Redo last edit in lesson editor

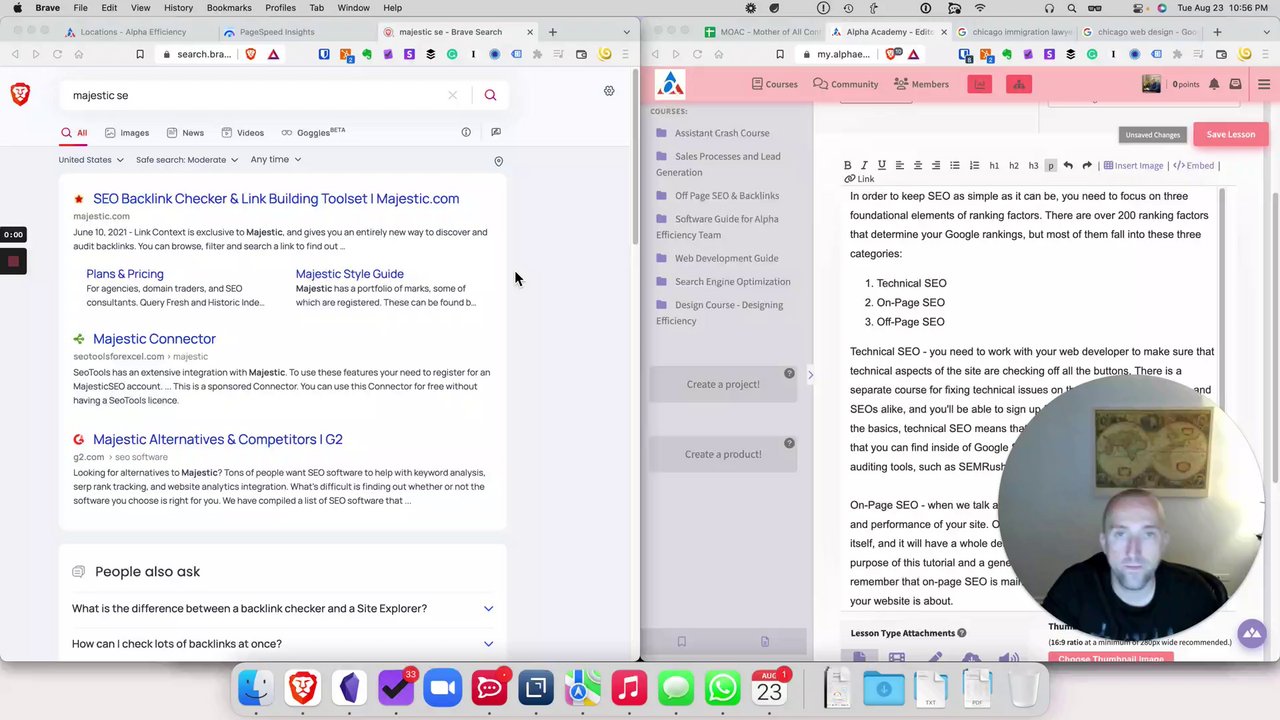pyautogui.click(x=1087, y=166)
